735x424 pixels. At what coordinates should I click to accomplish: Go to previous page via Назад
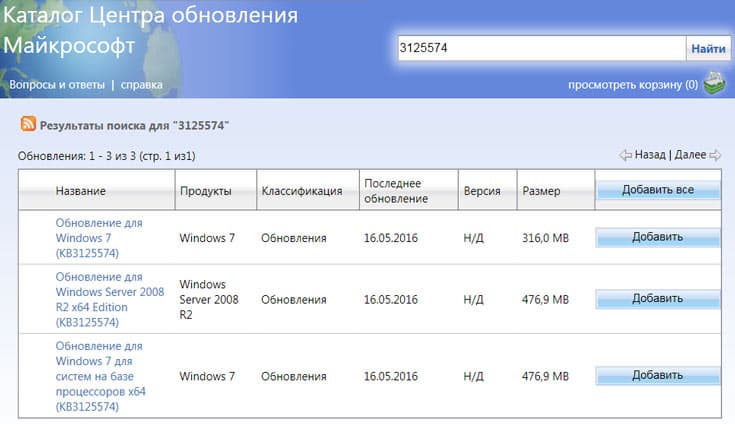[650, 155]
